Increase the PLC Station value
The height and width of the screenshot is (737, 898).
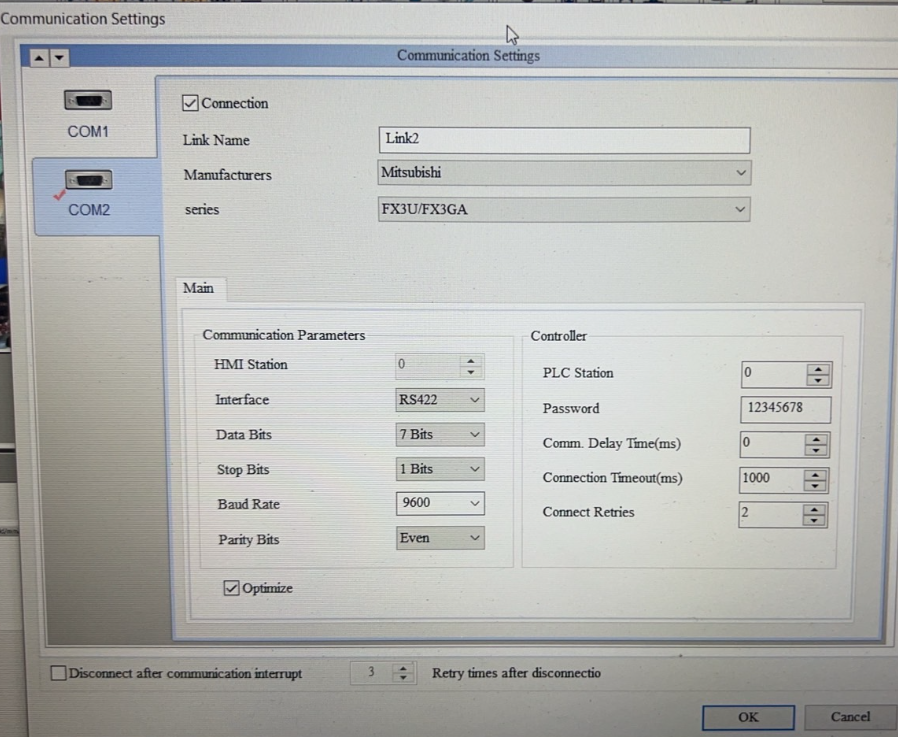(818, 370)
